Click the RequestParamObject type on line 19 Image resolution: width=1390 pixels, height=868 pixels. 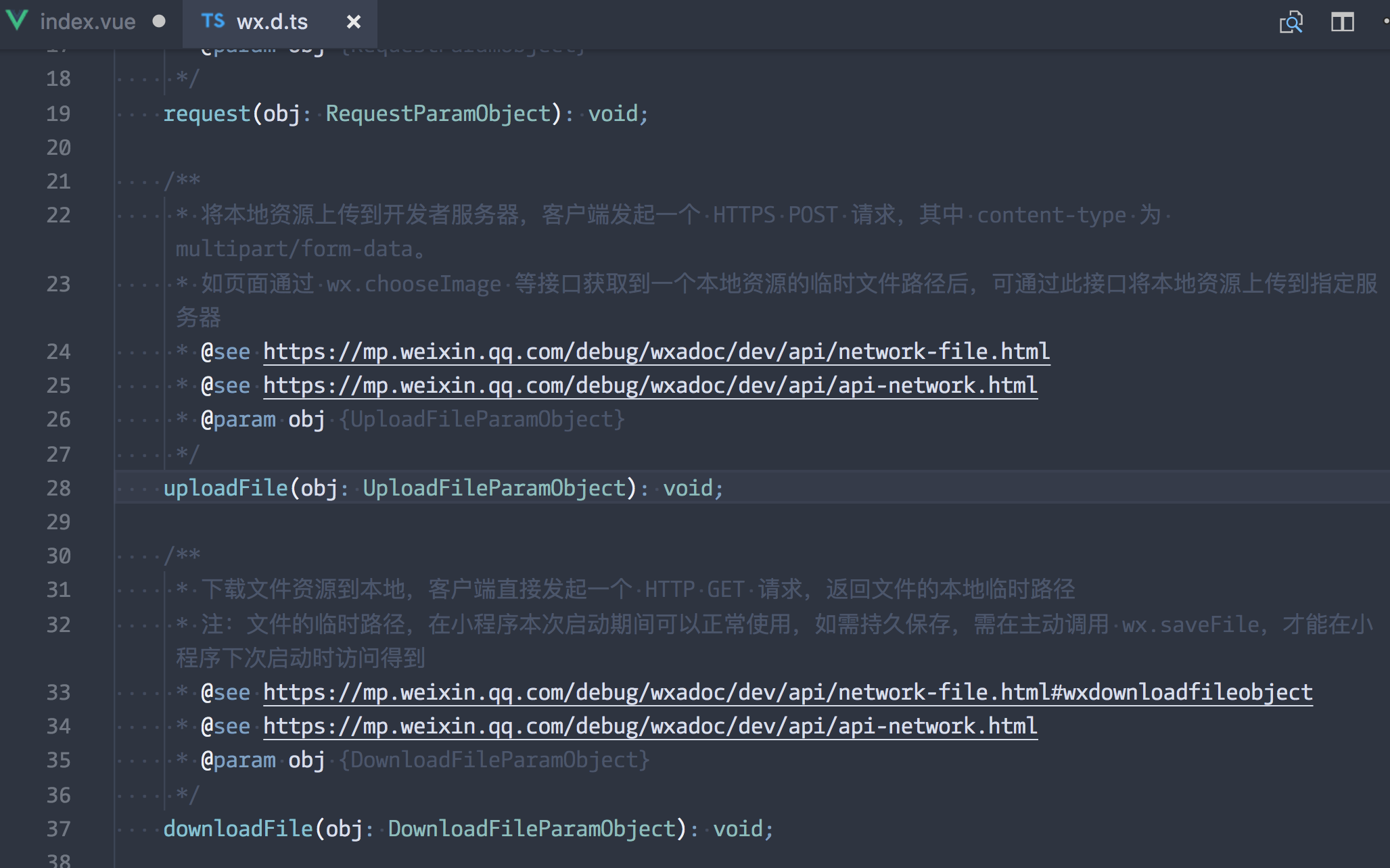pos(438,114)
